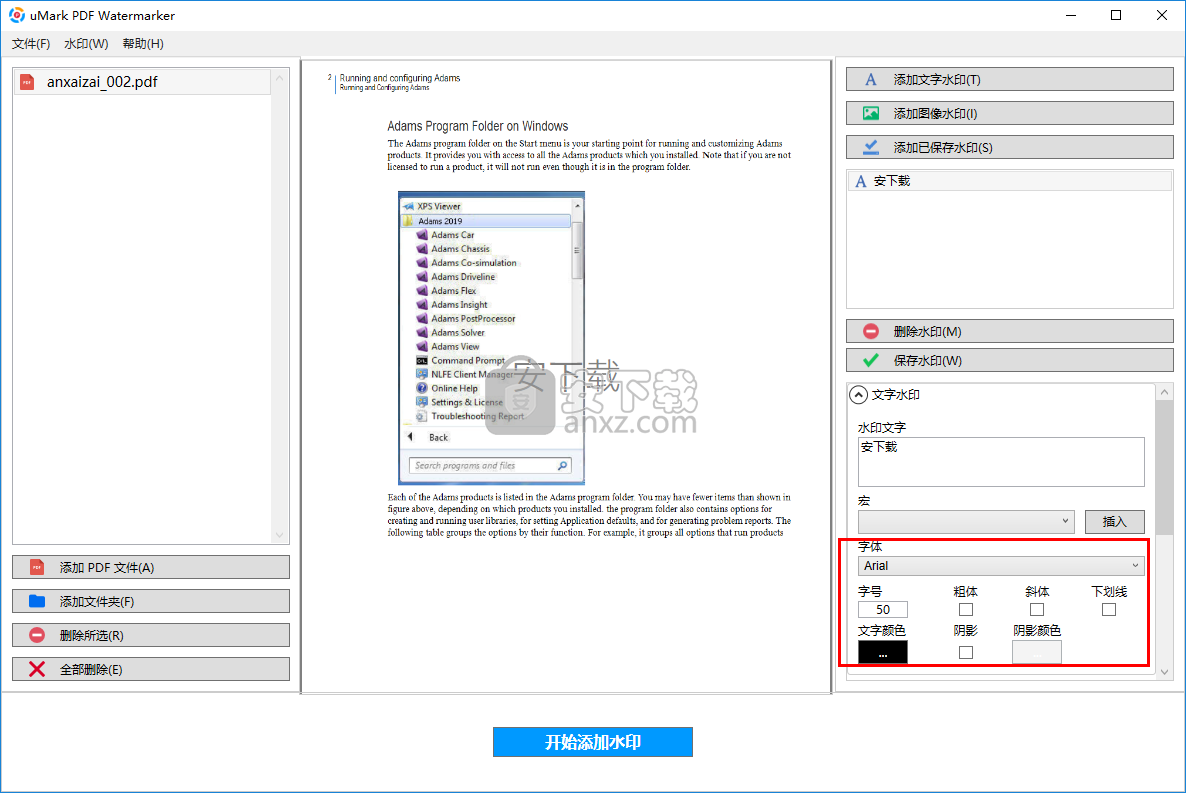Screen dimensions: 1186x793
Task: Click the 开始添加水印 button
Action: click(x=593, y=742)
